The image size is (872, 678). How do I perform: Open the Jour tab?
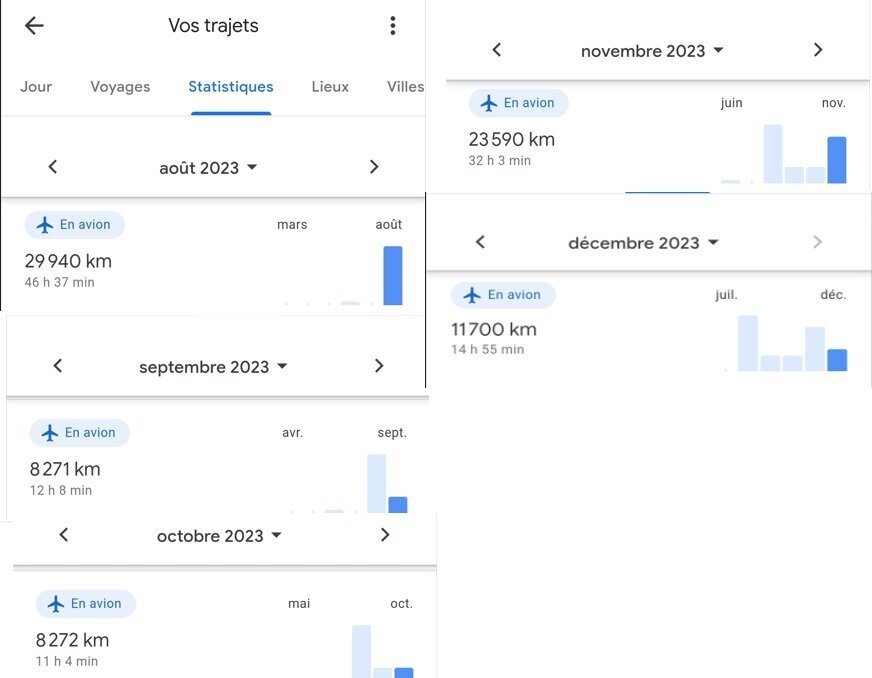pos(36,87)
